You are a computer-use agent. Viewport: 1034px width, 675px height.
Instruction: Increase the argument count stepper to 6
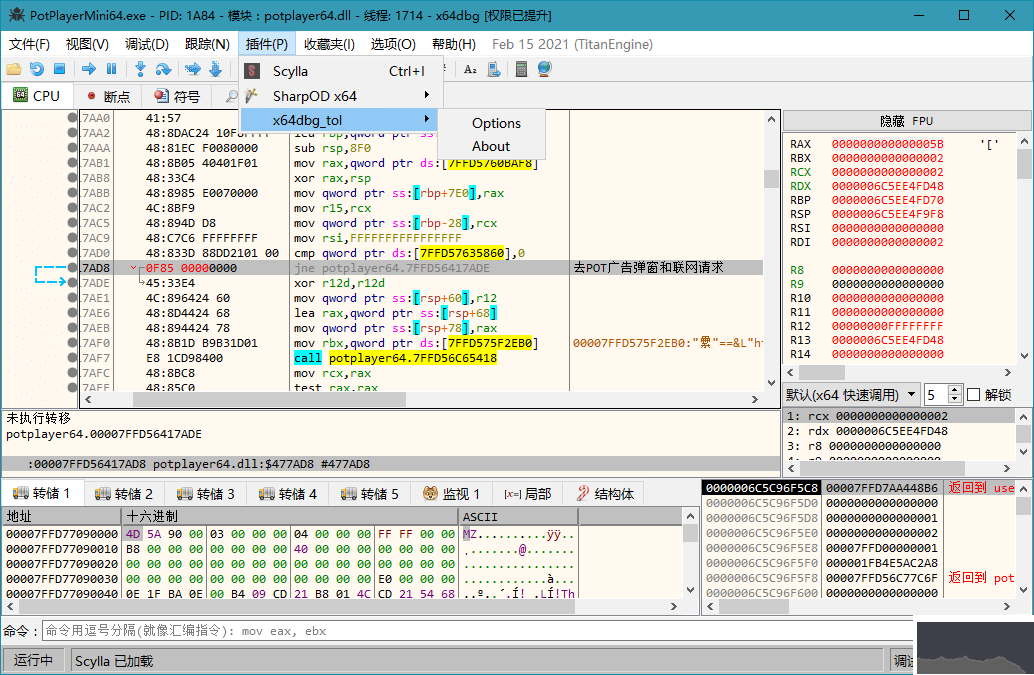click(x=955, y=389)
